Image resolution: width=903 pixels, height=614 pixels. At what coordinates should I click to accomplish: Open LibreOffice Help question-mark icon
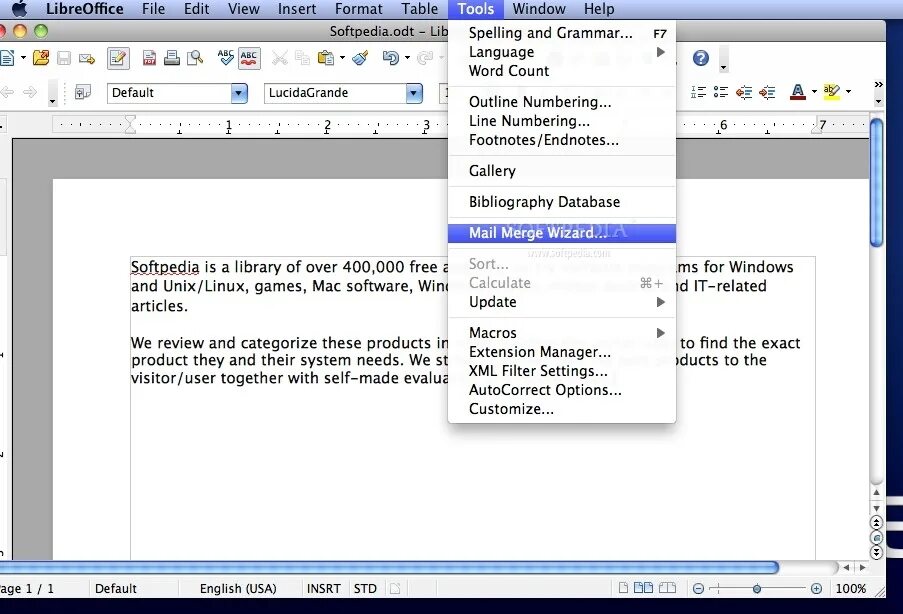[x=701, y=58]
